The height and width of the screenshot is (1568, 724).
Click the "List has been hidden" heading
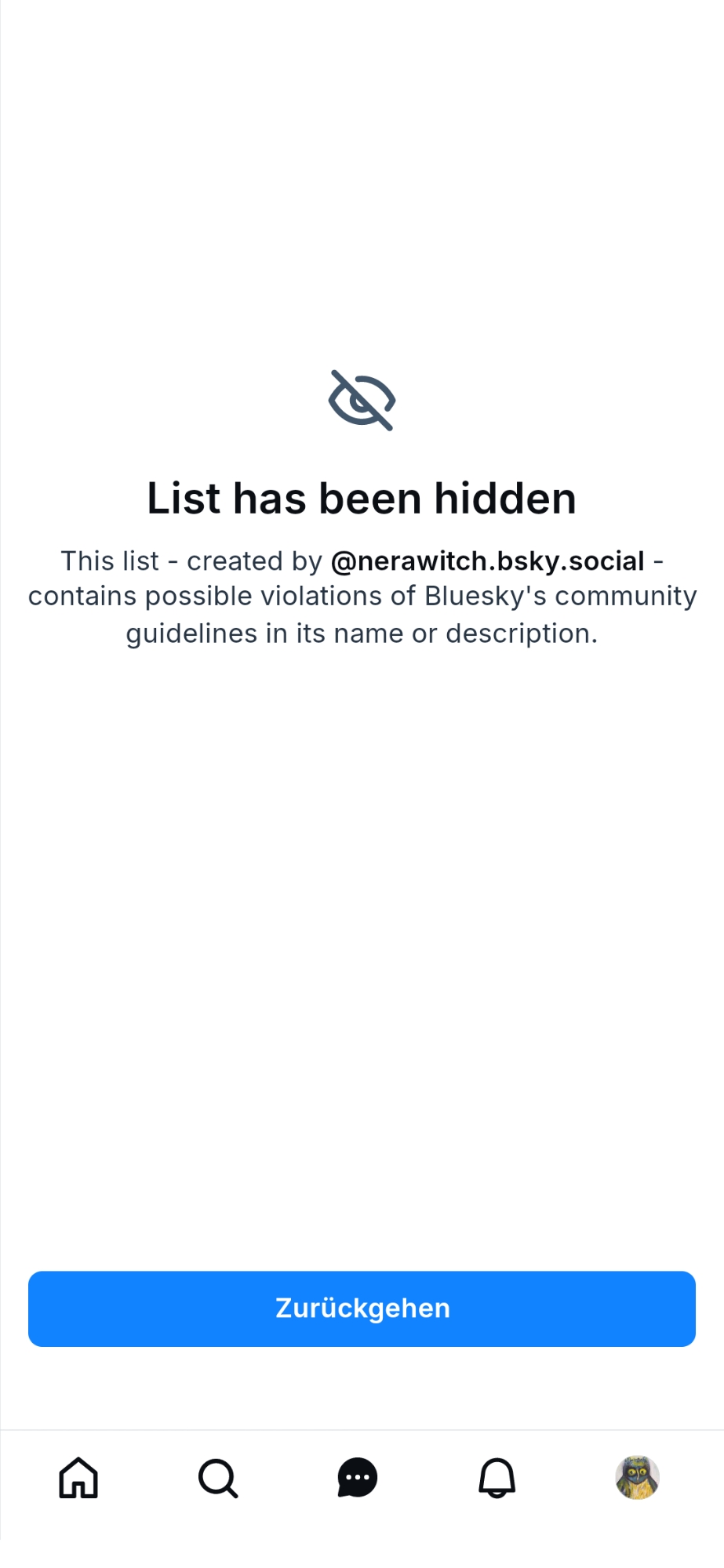pos(362,499)
